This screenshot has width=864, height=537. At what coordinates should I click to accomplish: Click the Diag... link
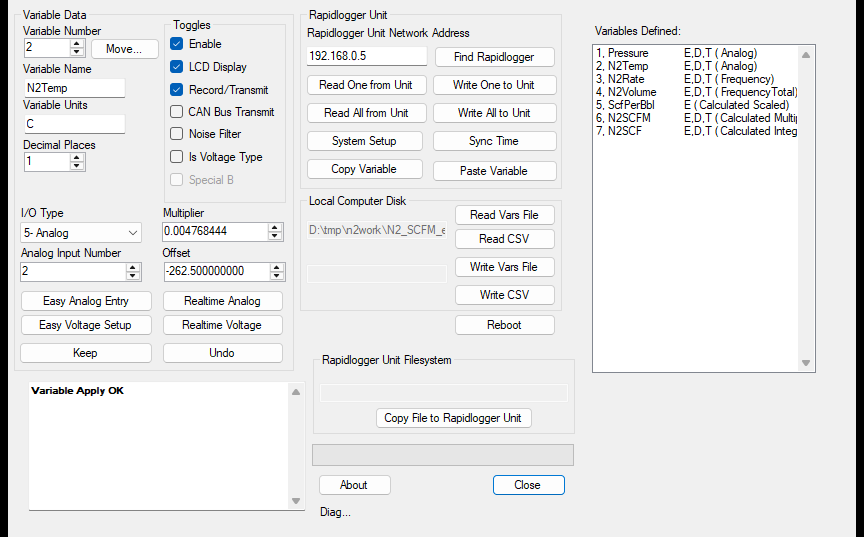pyautogui.click(x=335, y=512)
